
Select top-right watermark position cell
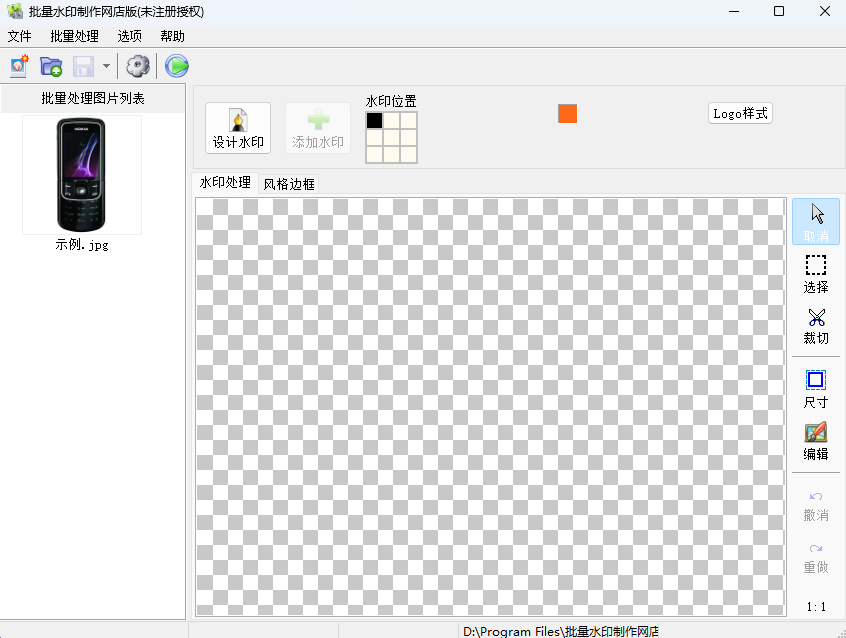408,120
